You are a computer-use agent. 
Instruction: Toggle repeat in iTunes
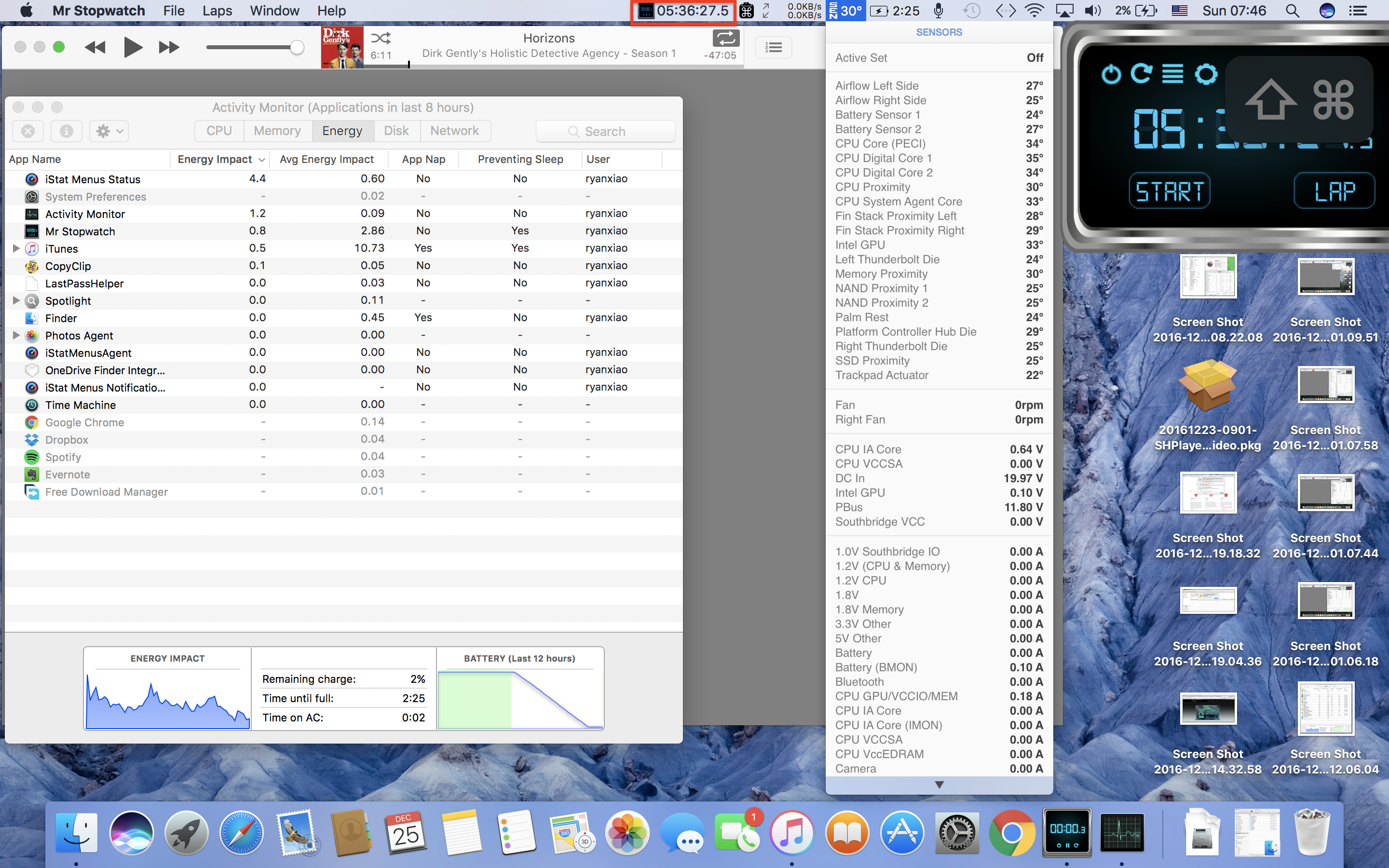pos(725,38)
